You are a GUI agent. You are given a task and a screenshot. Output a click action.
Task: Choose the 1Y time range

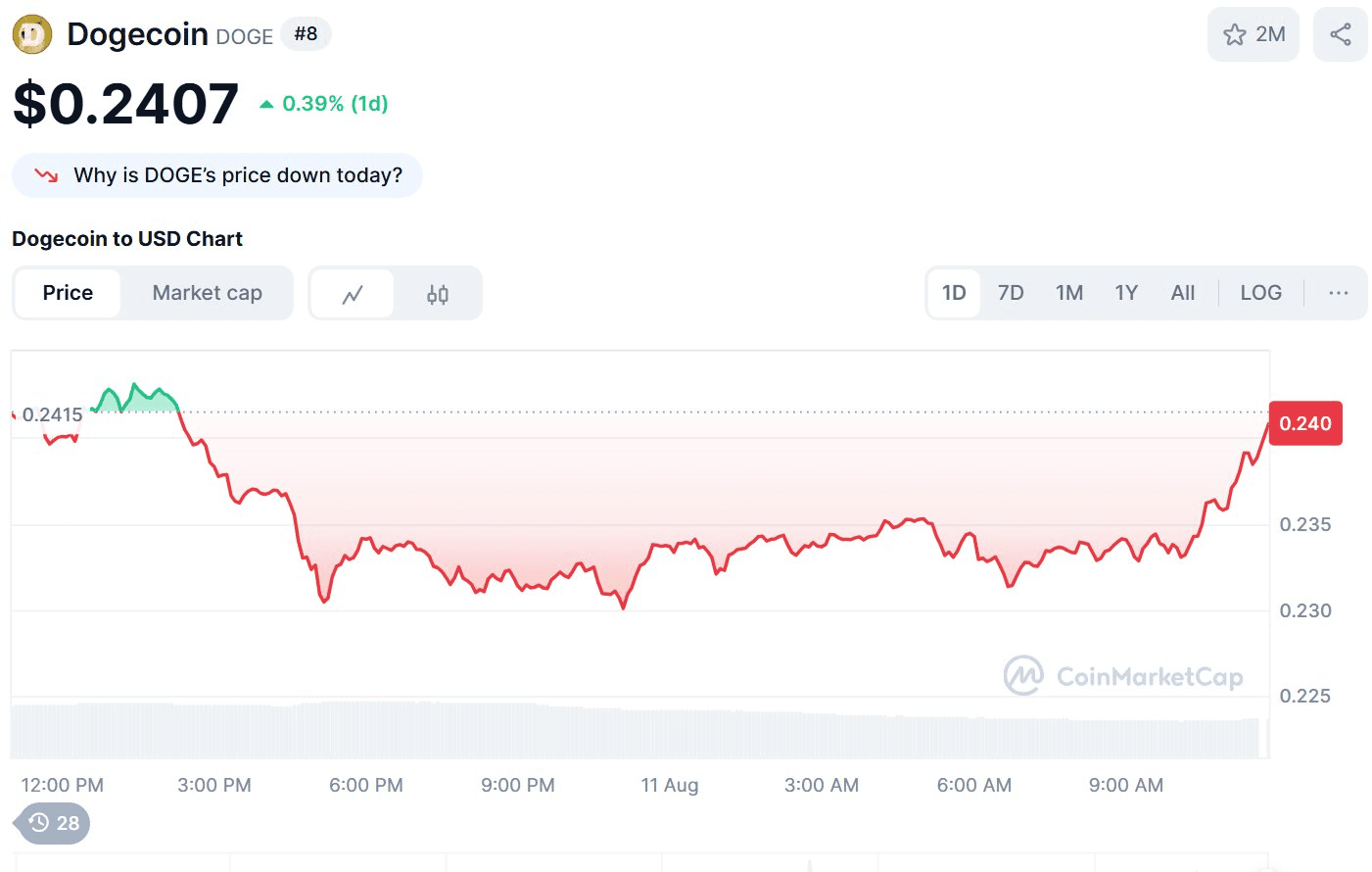tap(1126, 293)
